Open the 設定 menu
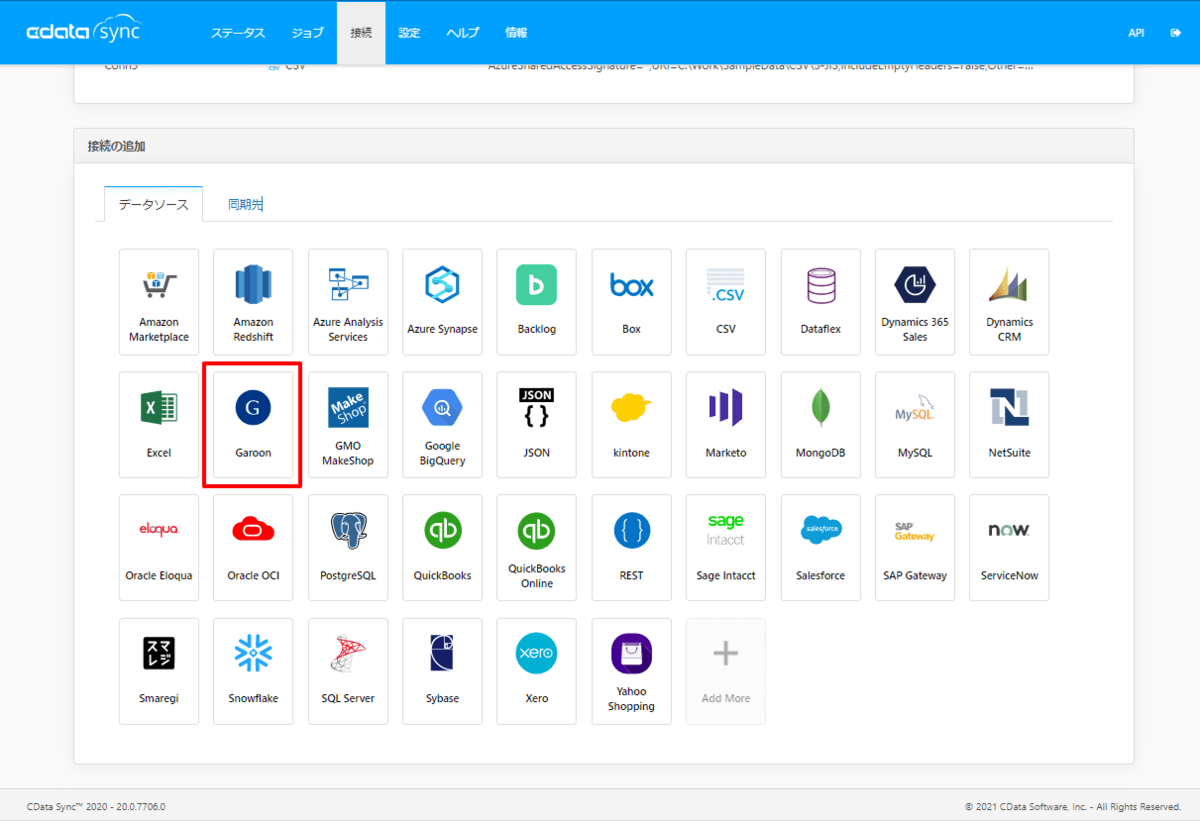The height and width of the screenshot is (821, 1200). pyautogui.click(x=409, y=33)
